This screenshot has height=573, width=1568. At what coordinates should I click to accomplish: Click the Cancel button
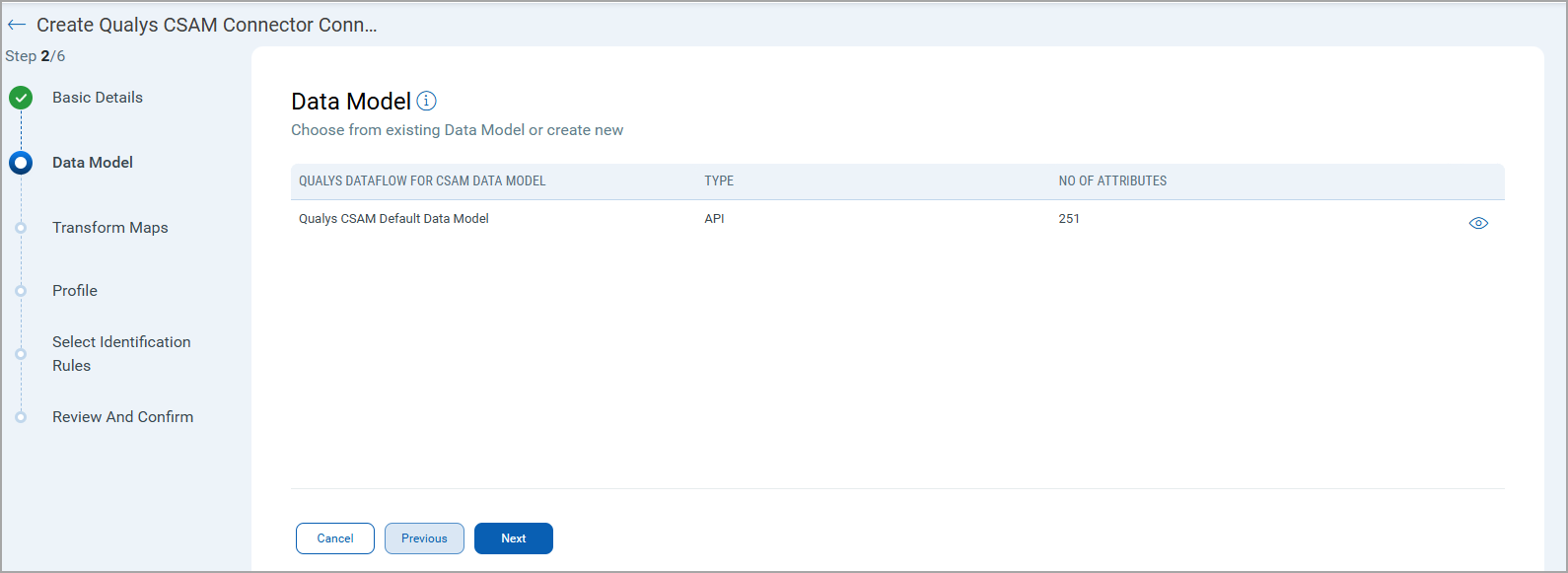click(335, 538)
